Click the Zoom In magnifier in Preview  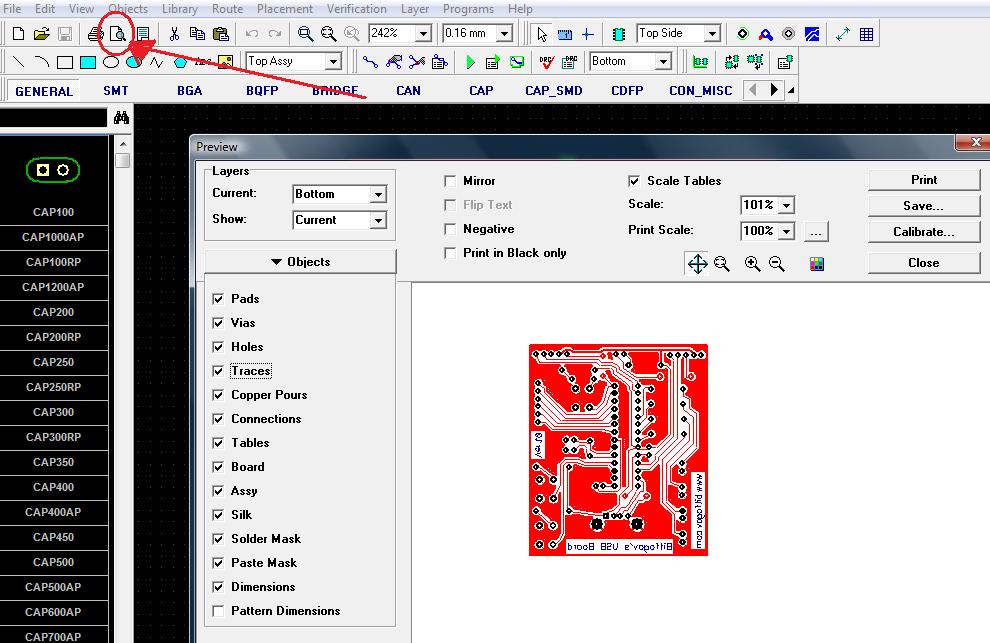point(752,263)
